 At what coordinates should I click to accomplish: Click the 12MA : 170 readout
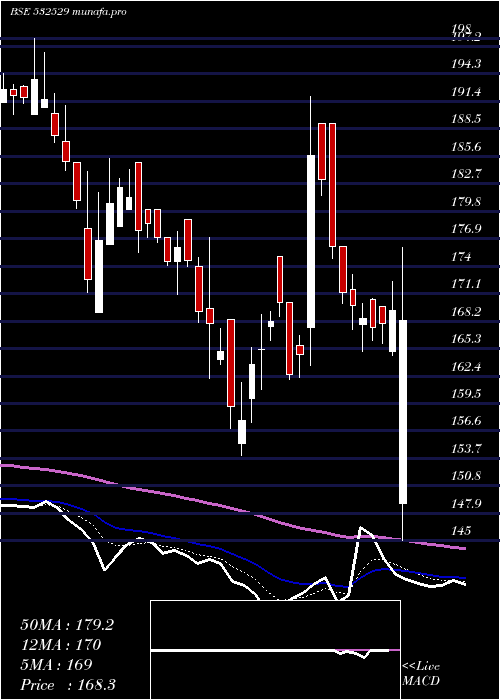[x=61, y=645]
